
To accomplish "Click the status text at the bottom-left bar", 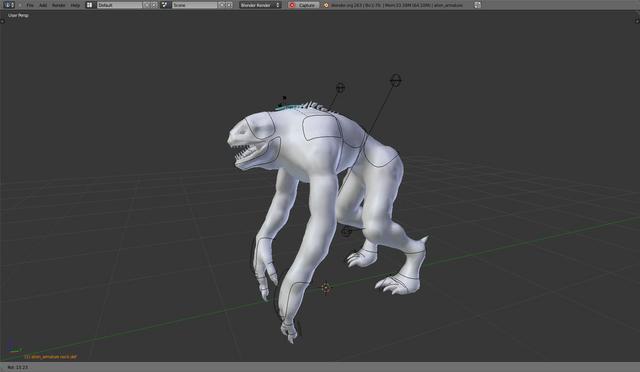I will click(18, 367).
